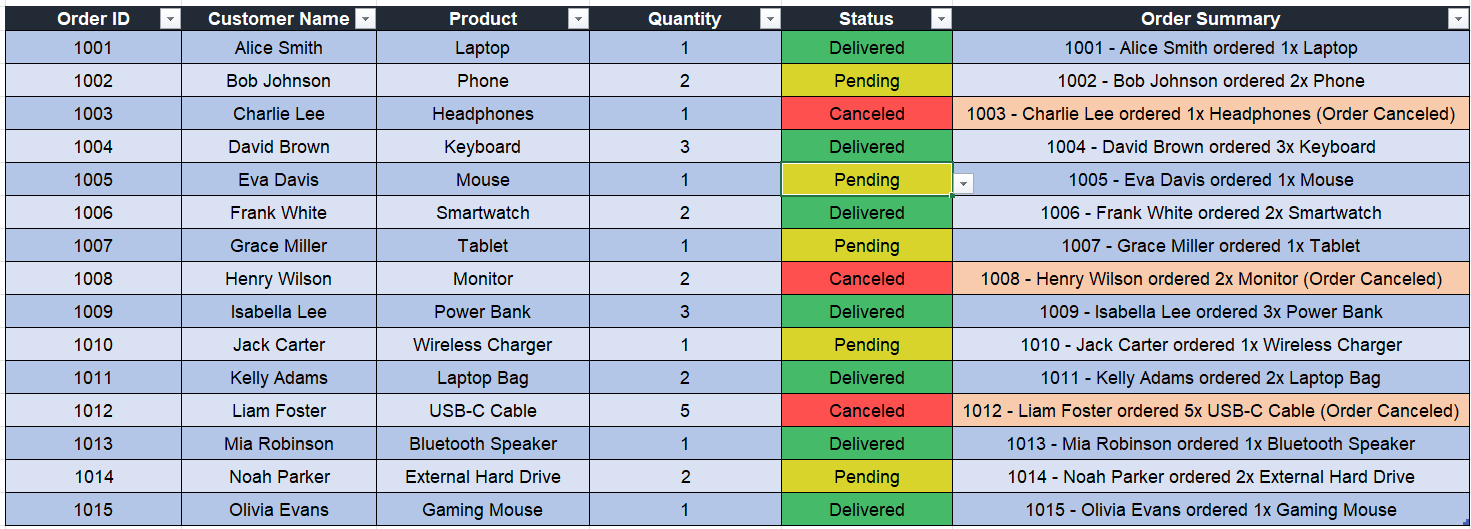Image resolution: width=1471 pixels, height=529 pixels.
Task: Select the Olivia Evans customer cell
Action: click(x=279, y=510)
